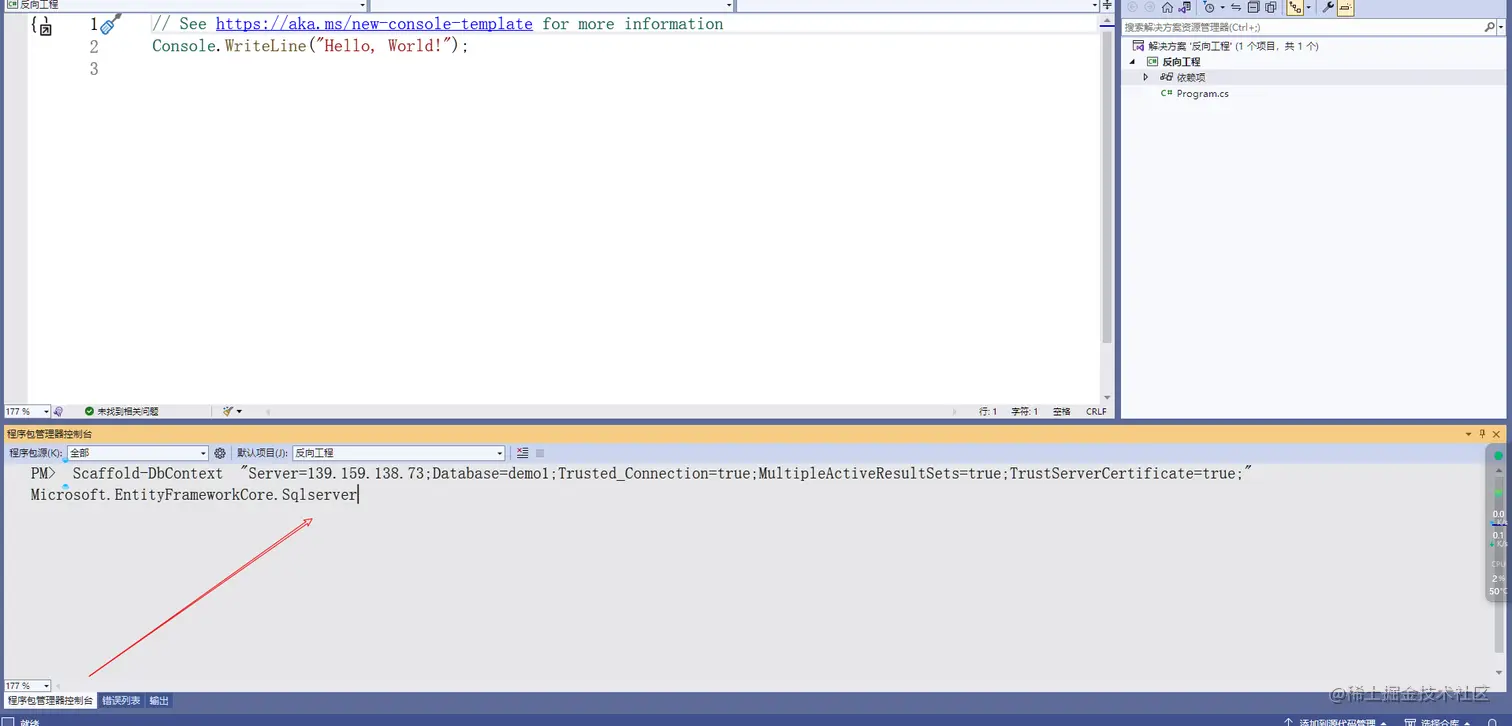Click the pin auto-hide icon of console panel
Image resolution: width=1512 pixels, height=726 pixels.
tap(1483, 434)
